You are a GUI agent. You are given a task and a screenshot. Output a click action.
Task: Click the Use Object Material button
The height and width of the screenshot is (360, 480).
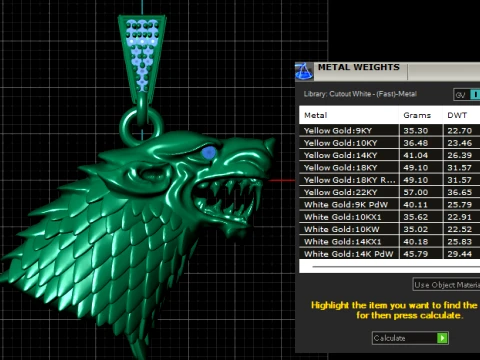pyautogui.click(x=446, y=285)
